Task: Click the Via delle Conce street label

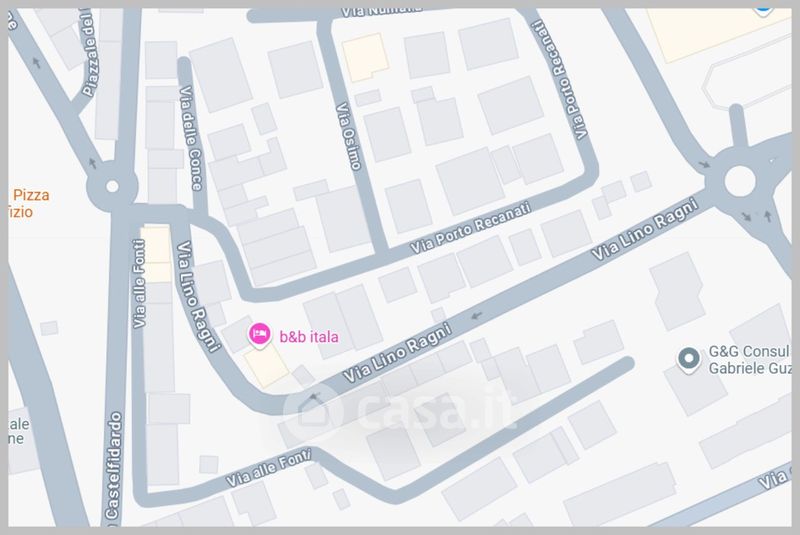Action: 191,138
